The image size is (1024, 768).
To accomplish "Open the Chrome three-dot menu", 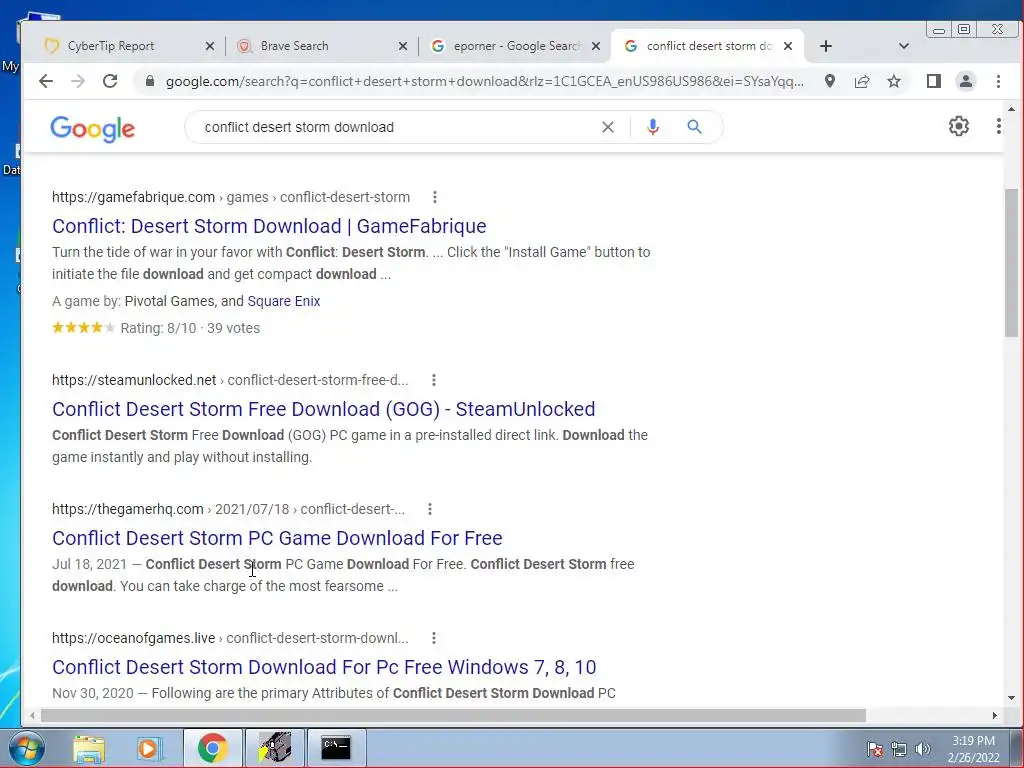I will pos(998,81).
